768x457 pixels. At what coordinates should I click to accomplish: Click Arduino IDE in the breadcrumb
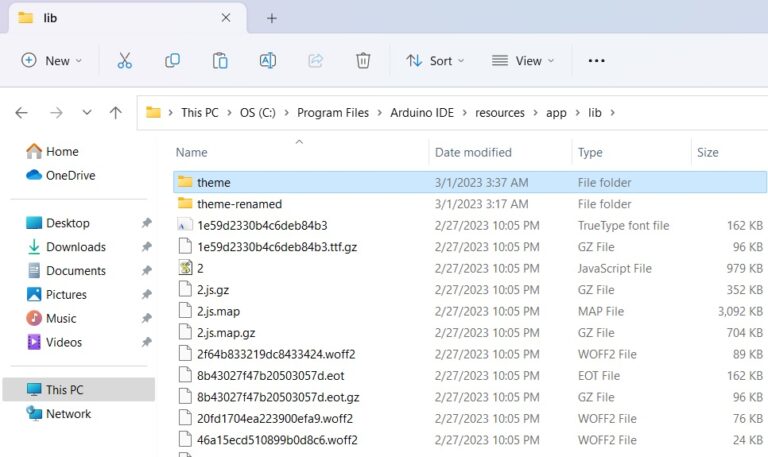[x=422, y=113]
